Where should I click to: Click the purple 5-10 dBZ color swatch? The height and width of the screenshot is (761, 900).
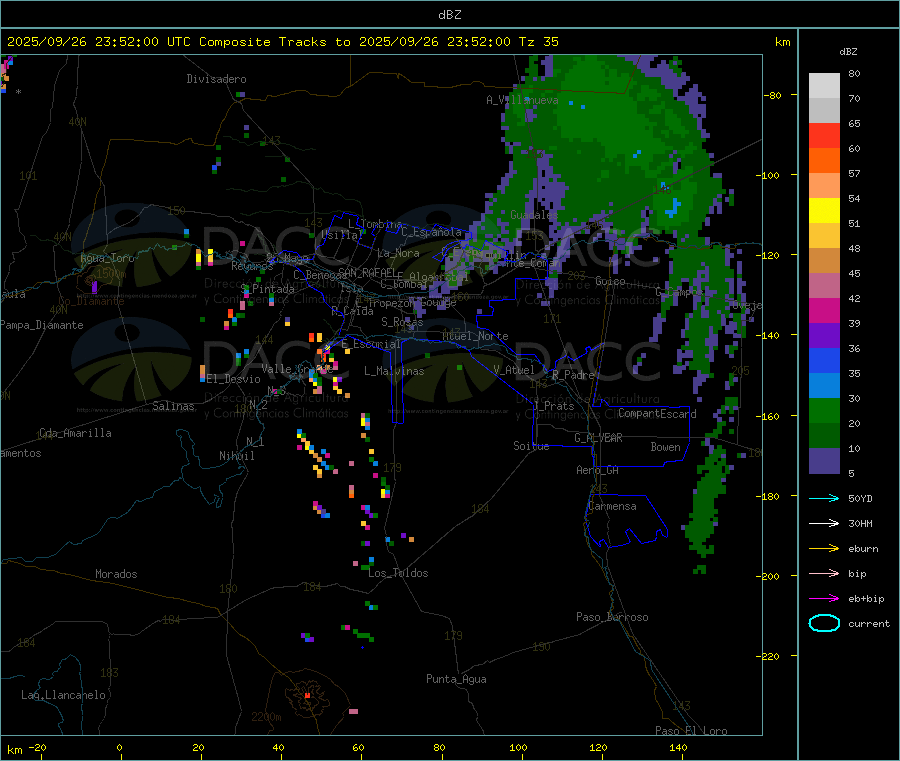824,461
